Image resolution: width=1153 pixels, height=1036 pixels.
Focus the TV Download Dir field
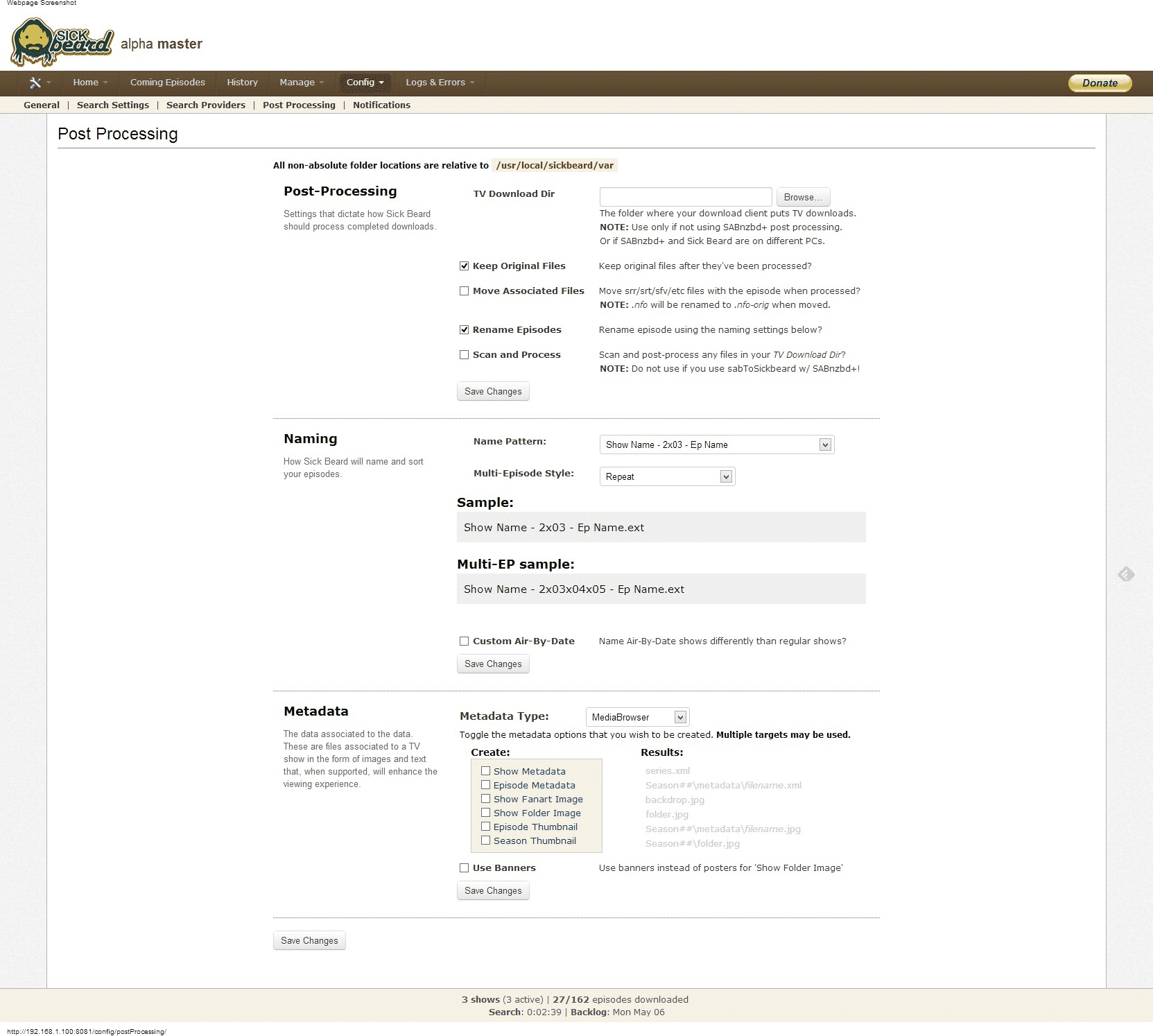pyautogui.click(x=686, y=197)
